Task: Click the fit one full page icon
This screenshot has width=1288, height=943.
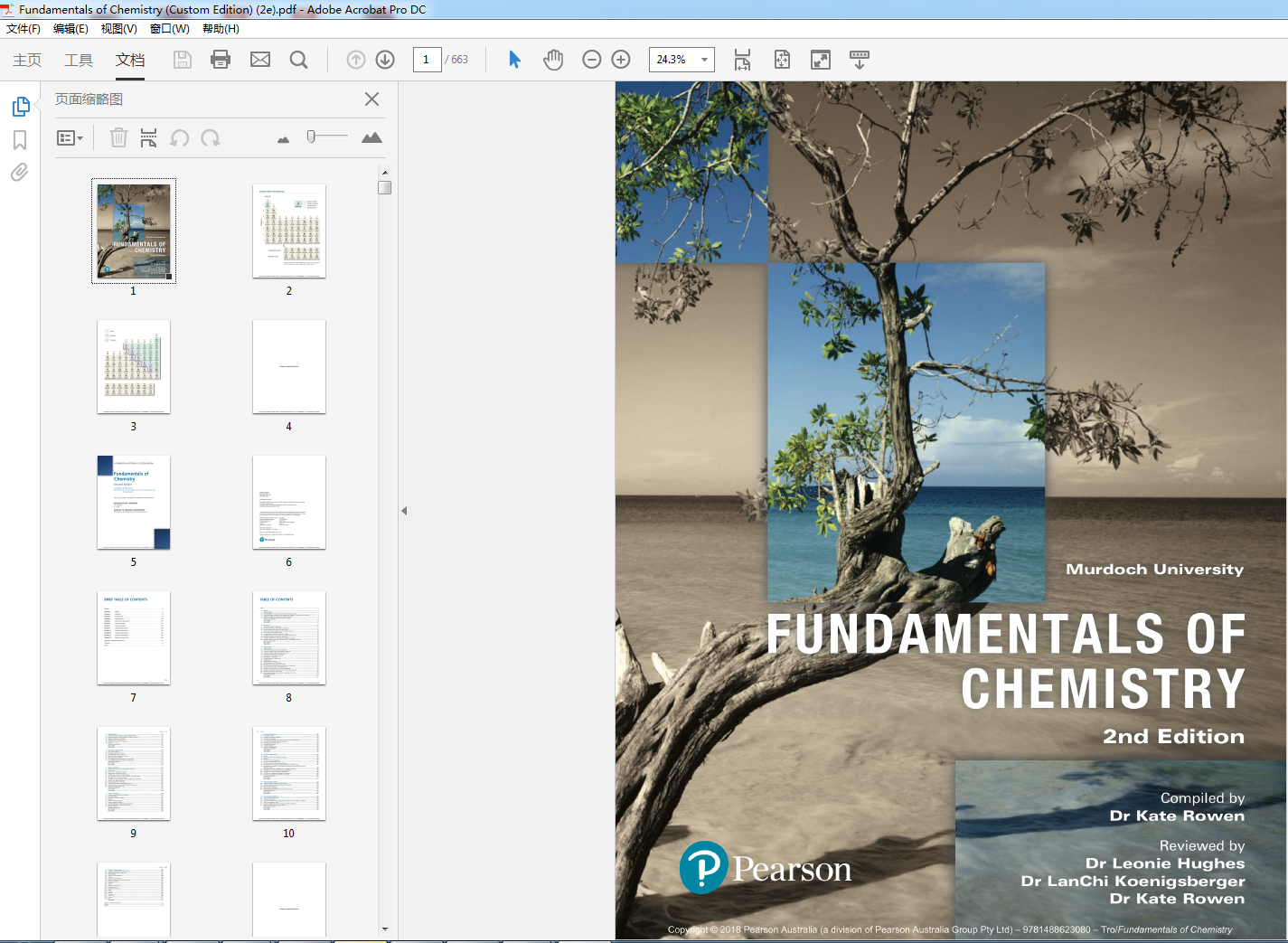Action: (x=782, y=60)
